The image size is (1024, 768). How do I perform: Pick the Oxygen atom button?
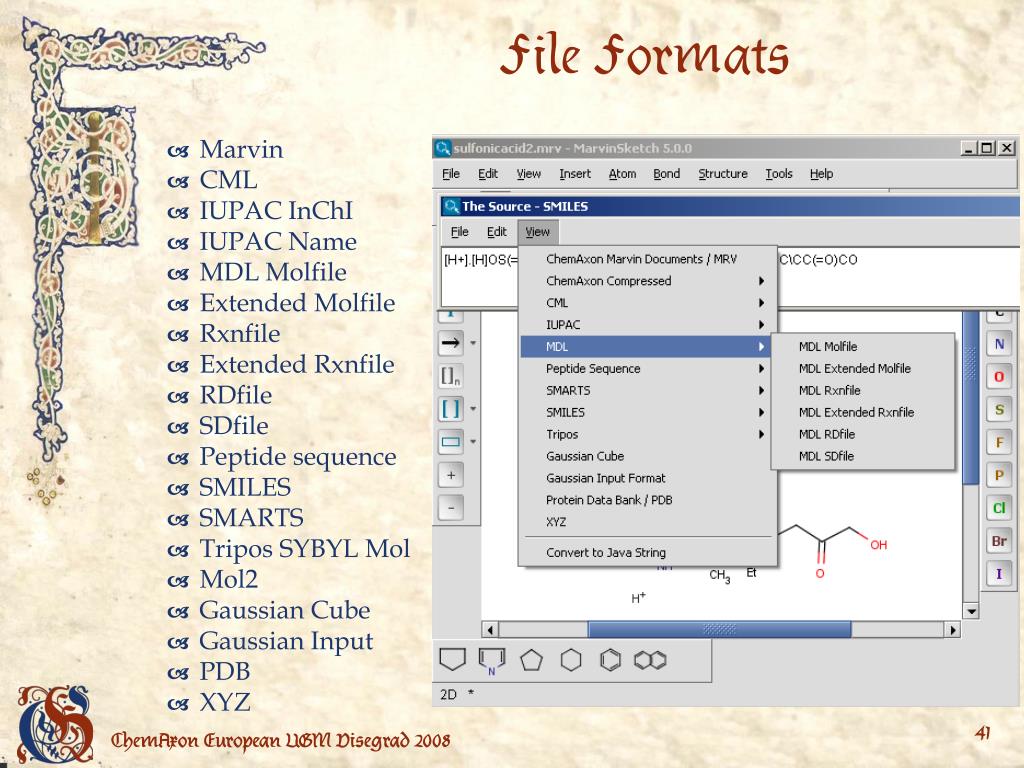click(999, 377)
